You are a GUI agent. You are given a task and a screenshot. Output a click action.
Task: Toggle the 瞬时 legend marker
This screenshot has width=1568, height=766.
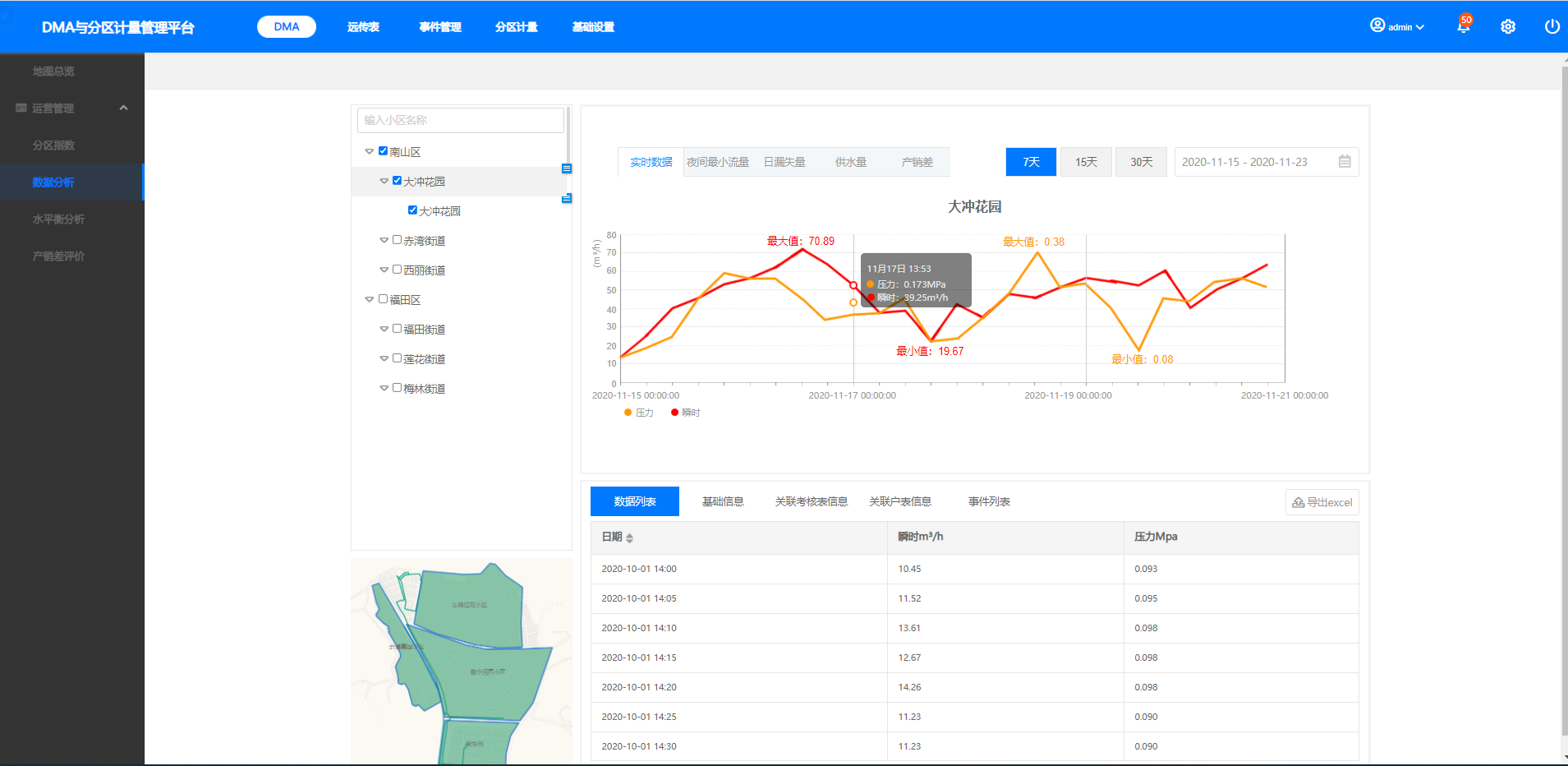point(675,413)
